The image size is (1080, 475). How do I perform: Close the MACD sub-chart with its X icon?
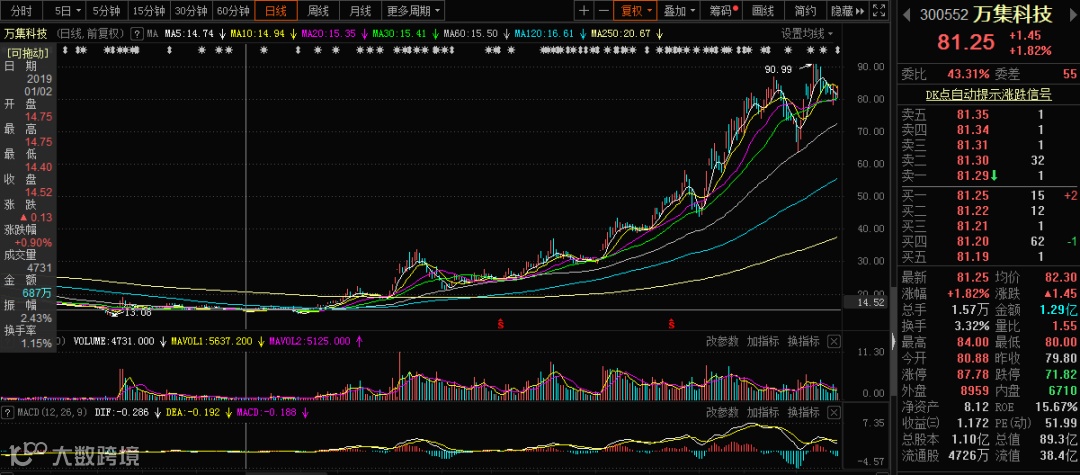pyautogui.click(x=833, y=412)
